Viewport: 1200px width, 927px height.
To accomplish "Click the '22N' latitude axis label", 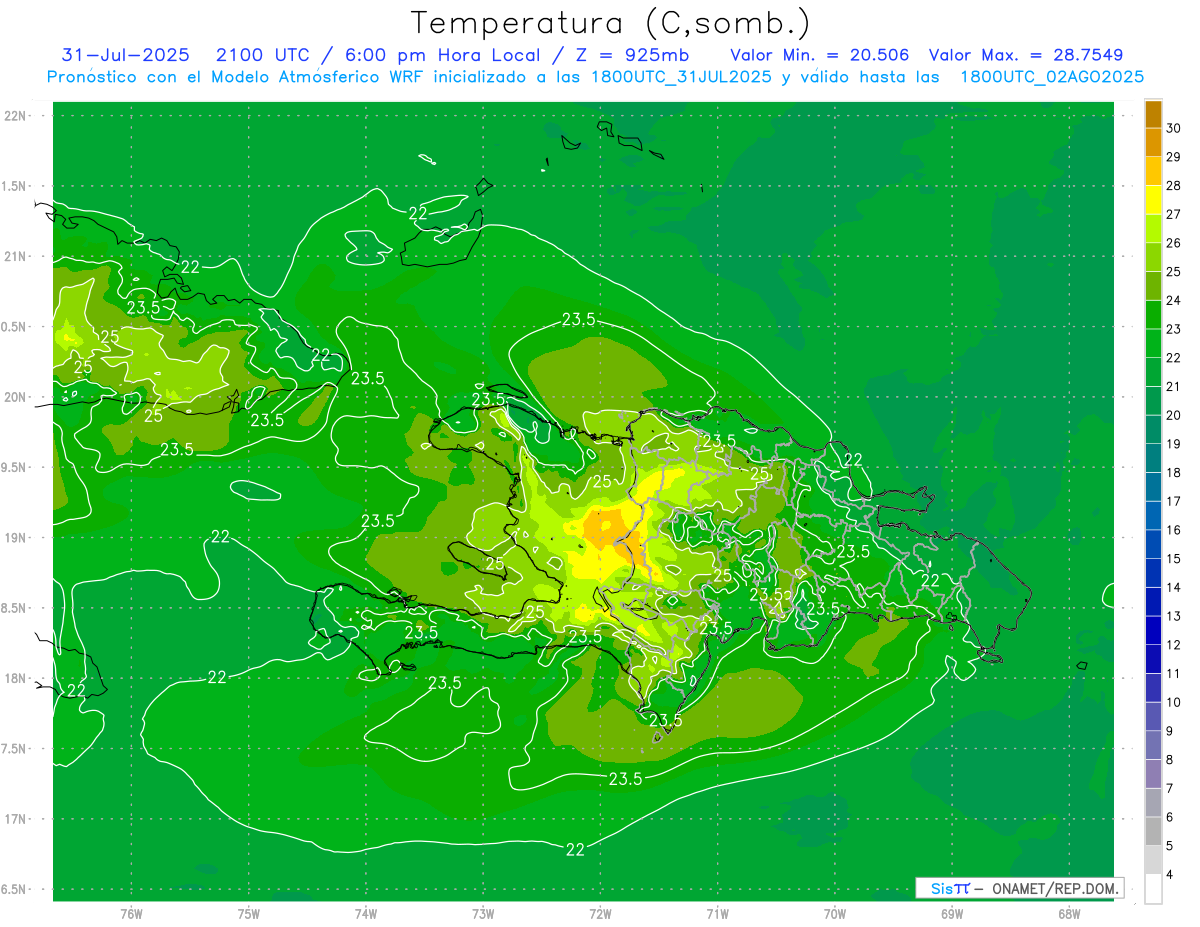I will coord(17,116).
